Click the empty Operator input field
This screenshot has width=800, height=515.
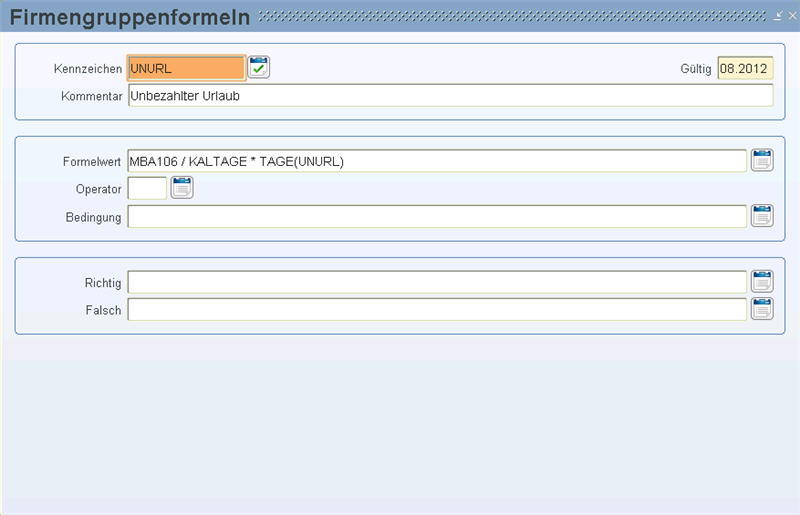pos(147,188)
